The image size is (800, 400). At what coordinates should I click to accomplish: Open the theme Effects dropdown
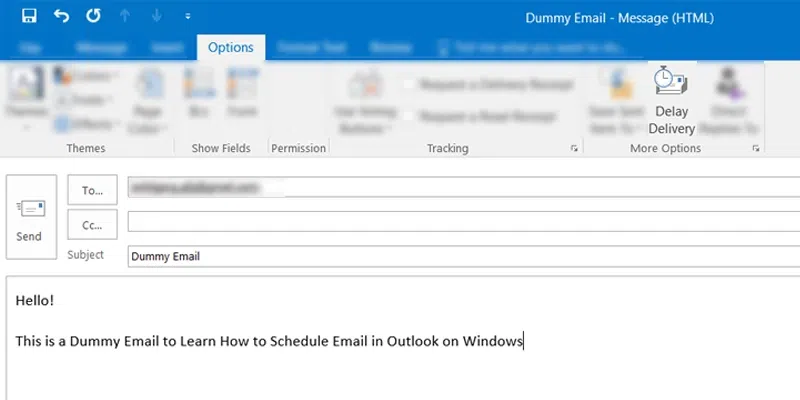pos(86,123)
